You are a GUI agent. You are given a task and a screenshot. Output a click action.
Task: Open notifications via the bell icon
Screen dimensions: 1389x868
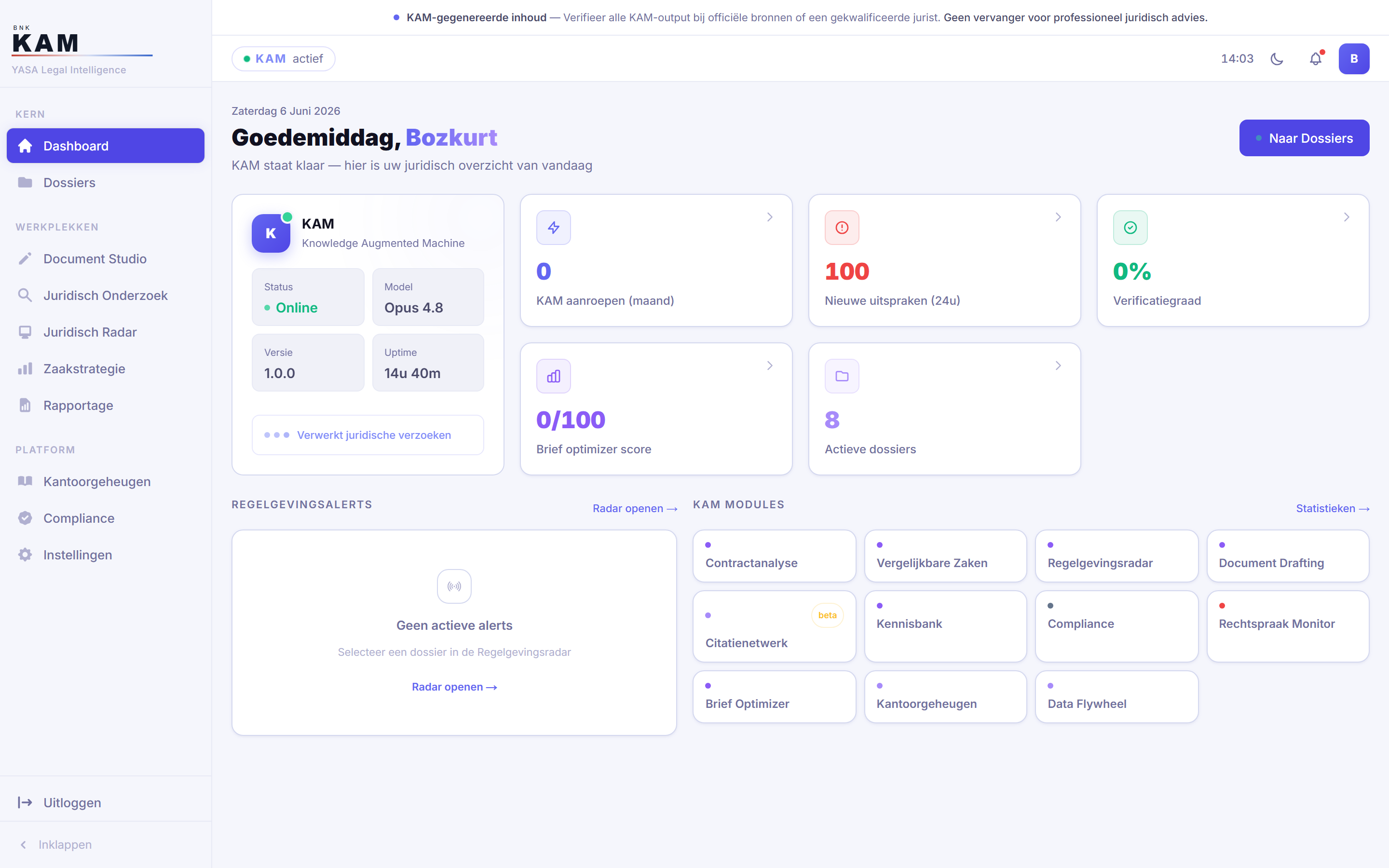pyautogui.click(x=1316, y=58)
